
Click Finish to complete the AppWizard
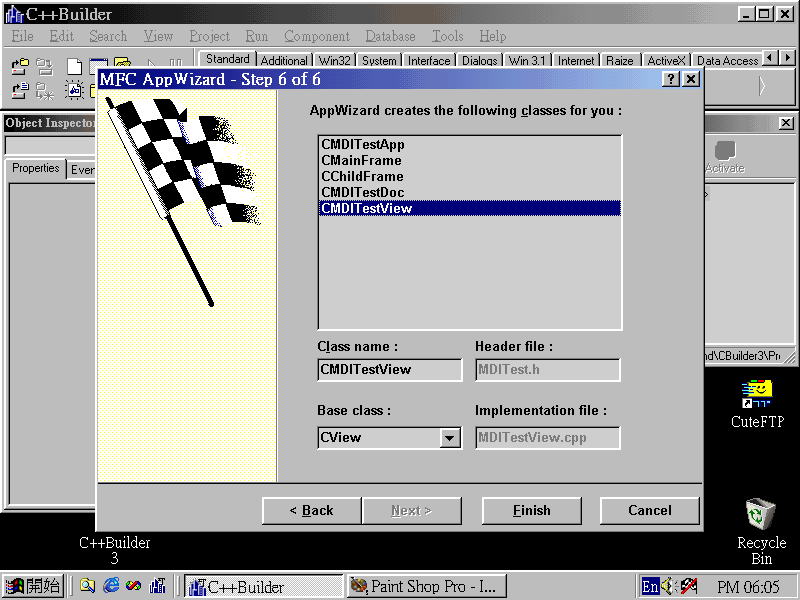pyautogui.click(x=532, y=511)
